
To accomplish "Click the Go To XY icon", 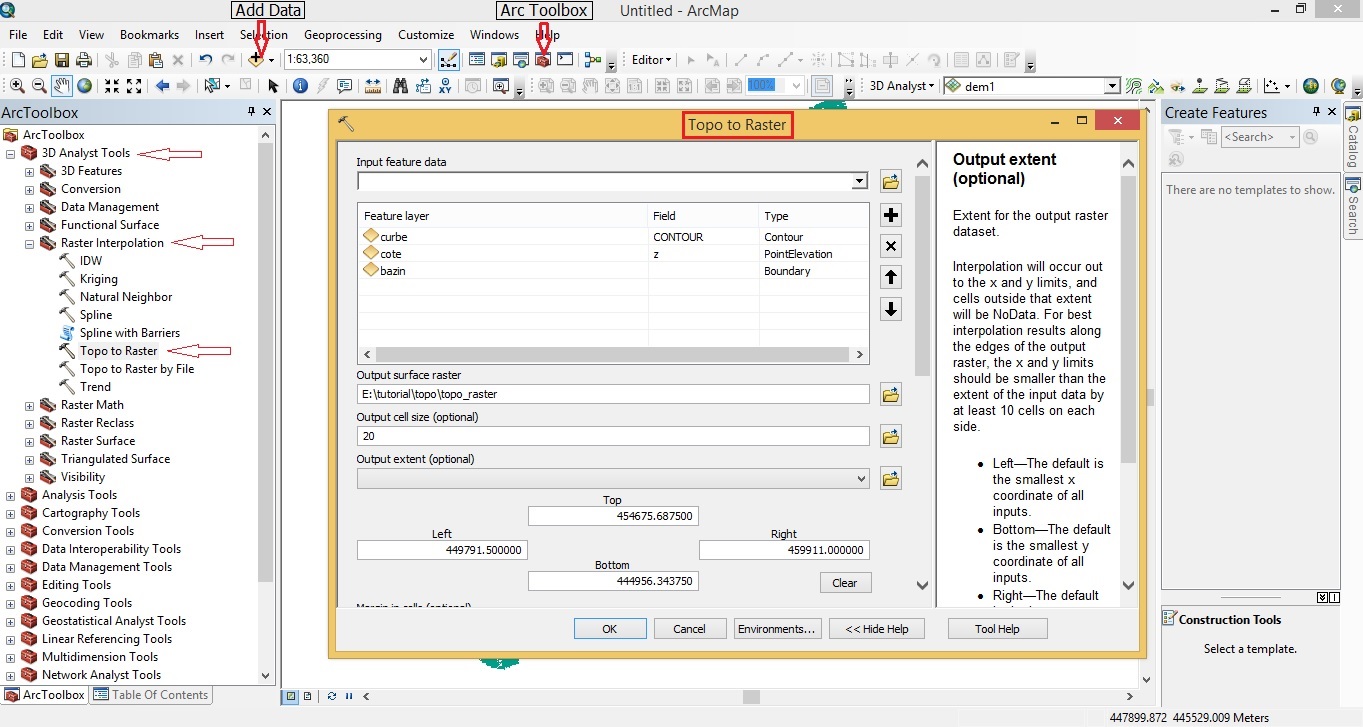I will pyautogui.click(x=446, y=86).
